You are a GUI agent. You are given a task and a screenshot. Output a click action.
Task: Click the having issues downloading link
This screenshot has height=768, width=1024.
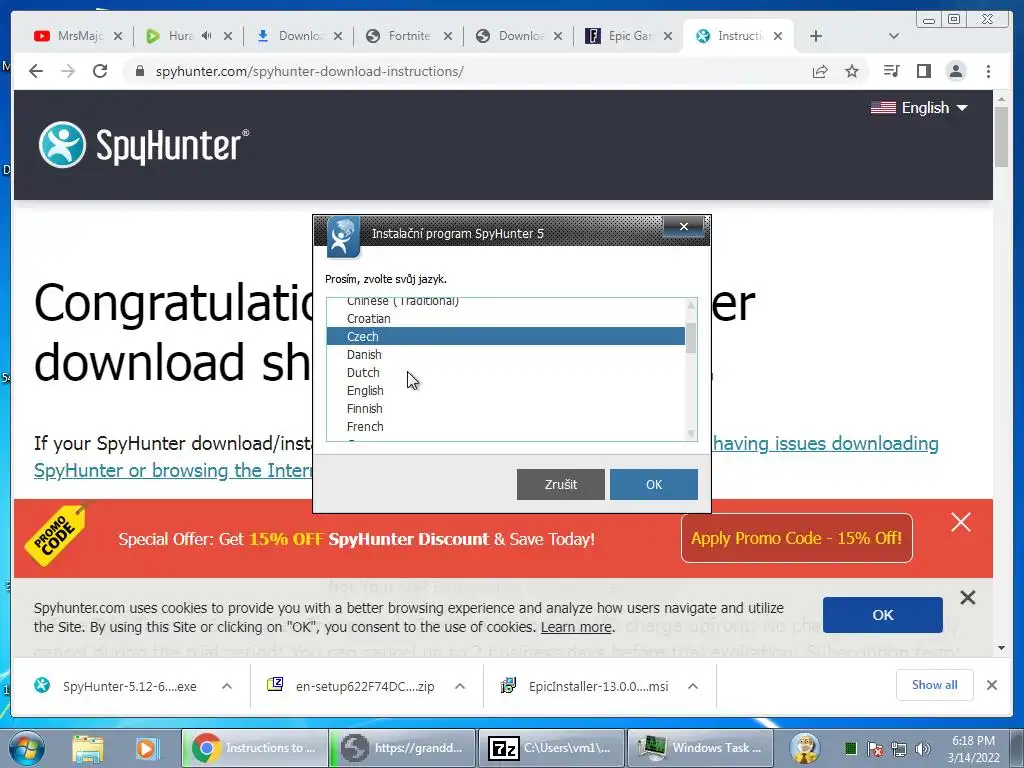click(825, 443)
